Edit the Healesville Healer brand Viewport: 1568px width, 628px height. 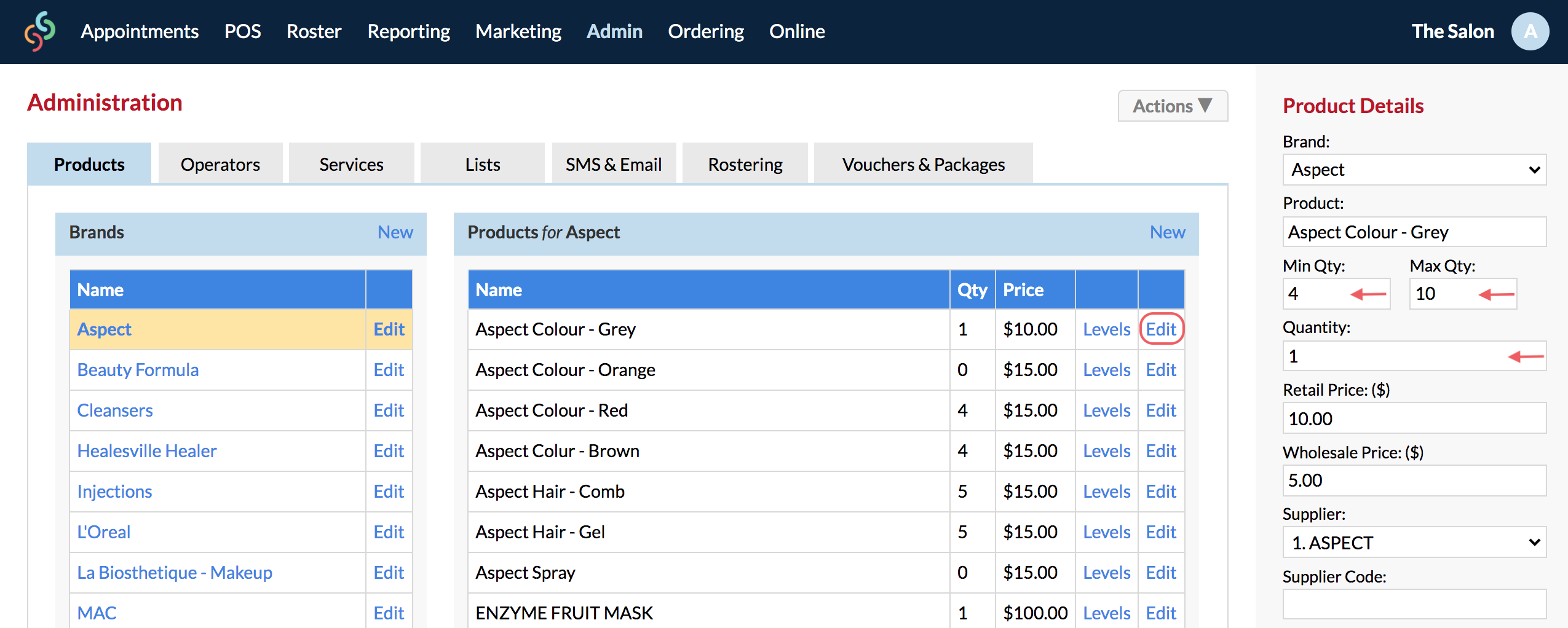point(389,451)
